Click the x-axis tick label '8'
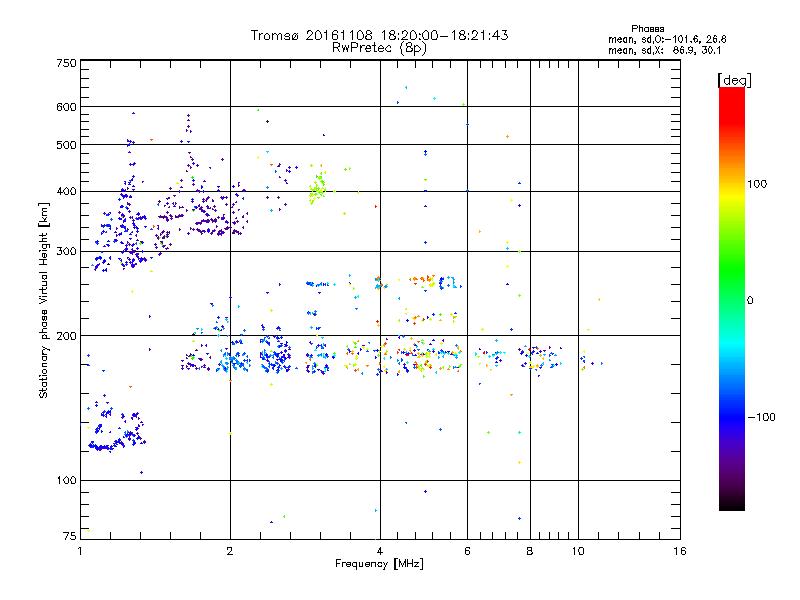Viewport: 800px width, 600px height. click(530, 551)
